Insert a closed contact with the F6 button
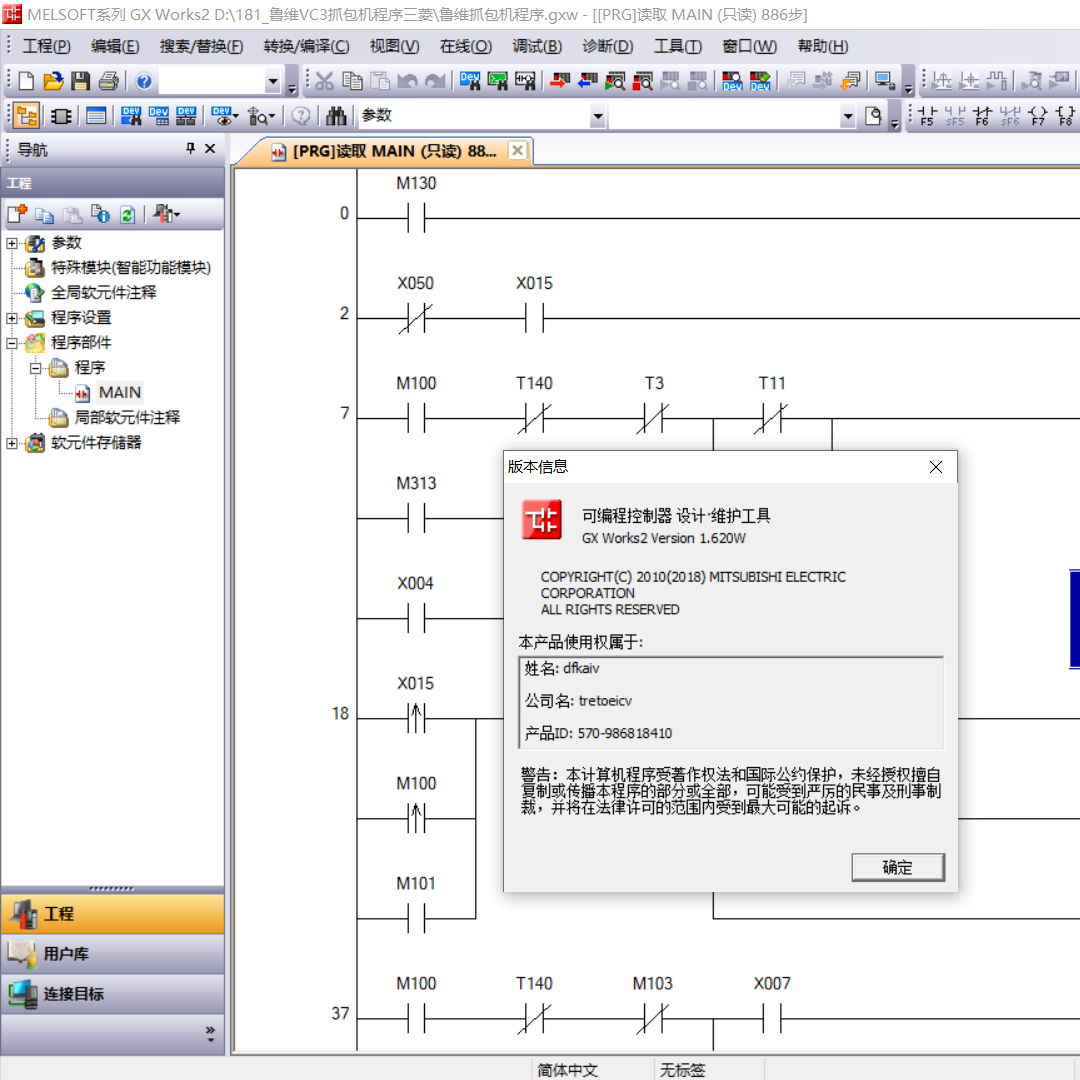 982,116
